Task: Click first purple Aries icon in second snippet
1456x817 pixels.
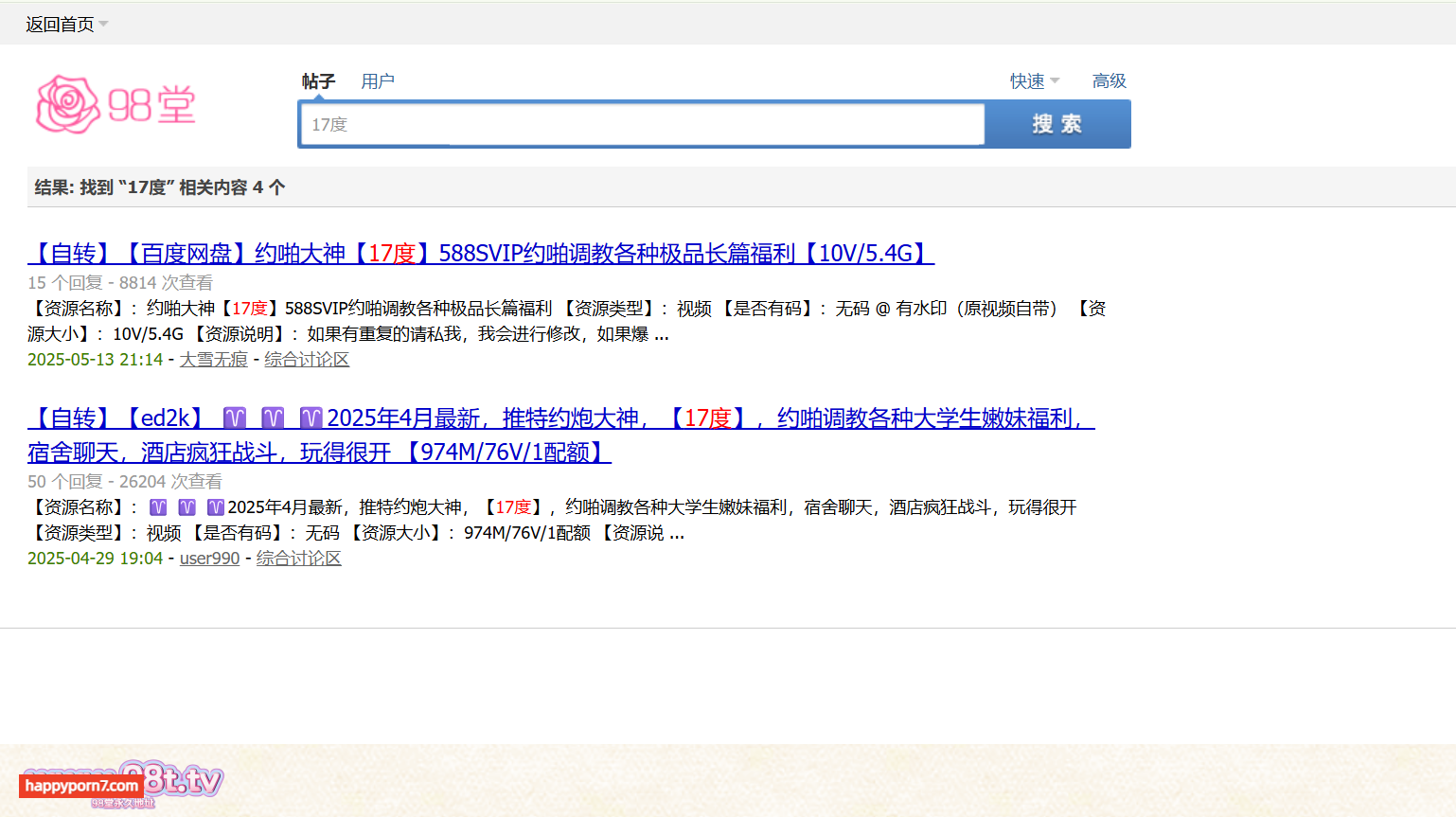Action: pyautogui.click(x=158, y=507)
